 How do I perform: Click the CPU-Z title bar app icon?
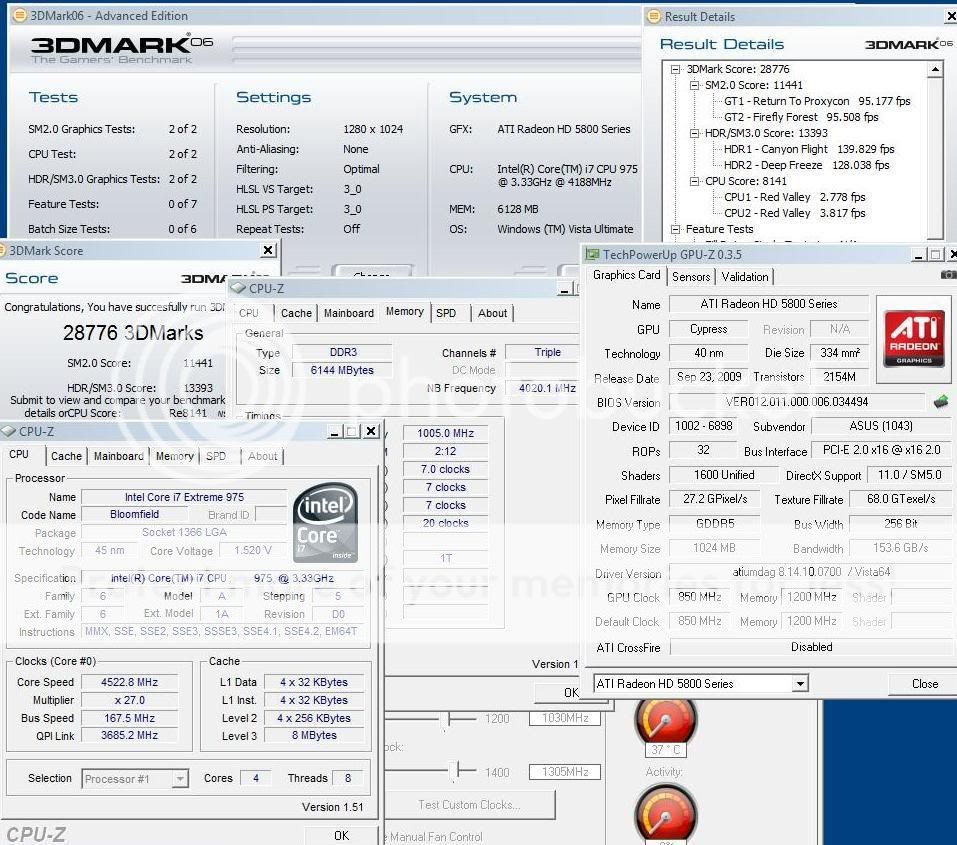click(x=10, y=431)
